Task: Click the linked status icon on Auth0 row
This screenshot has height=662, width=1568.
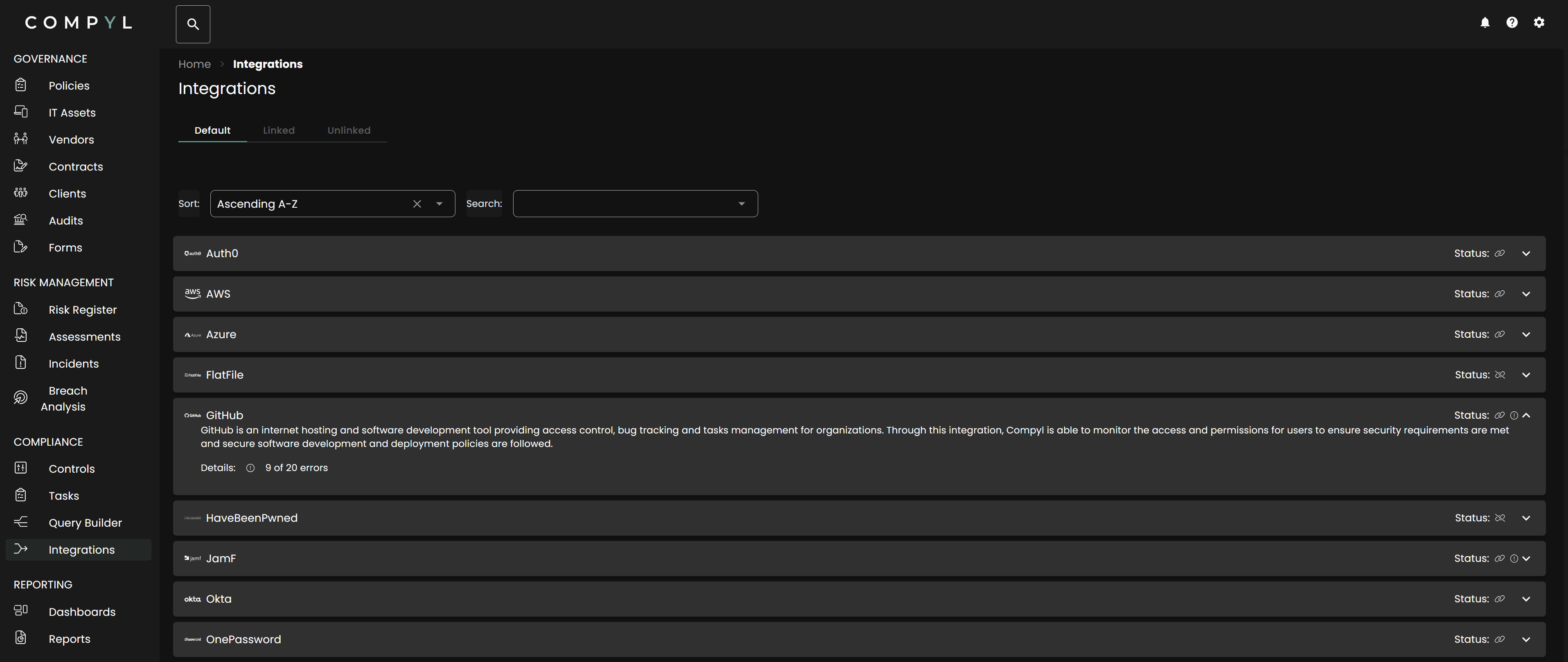Action: click(1499, 254)
